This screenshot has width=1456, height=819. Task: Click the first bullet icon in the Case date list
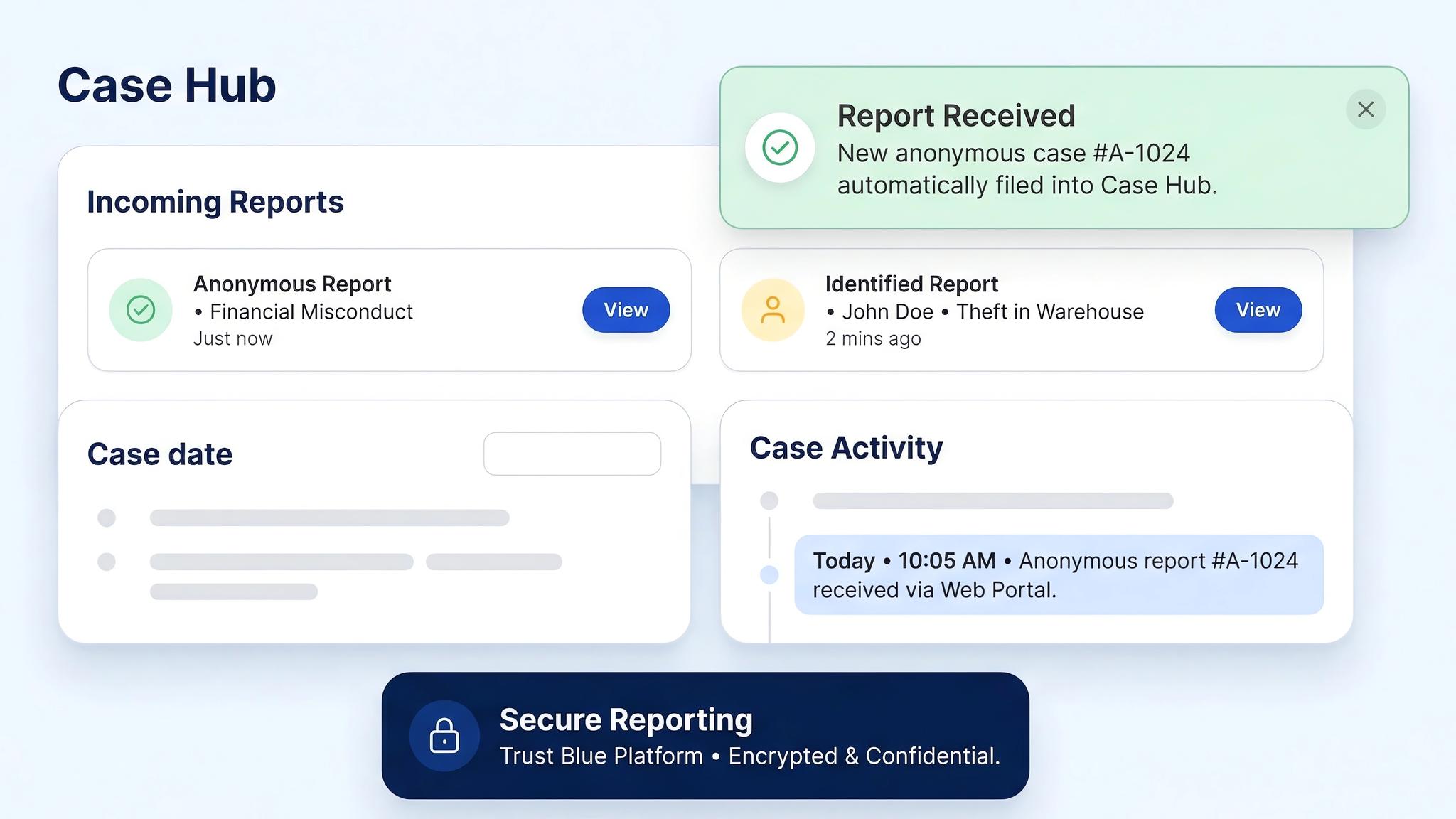[107, 518]
